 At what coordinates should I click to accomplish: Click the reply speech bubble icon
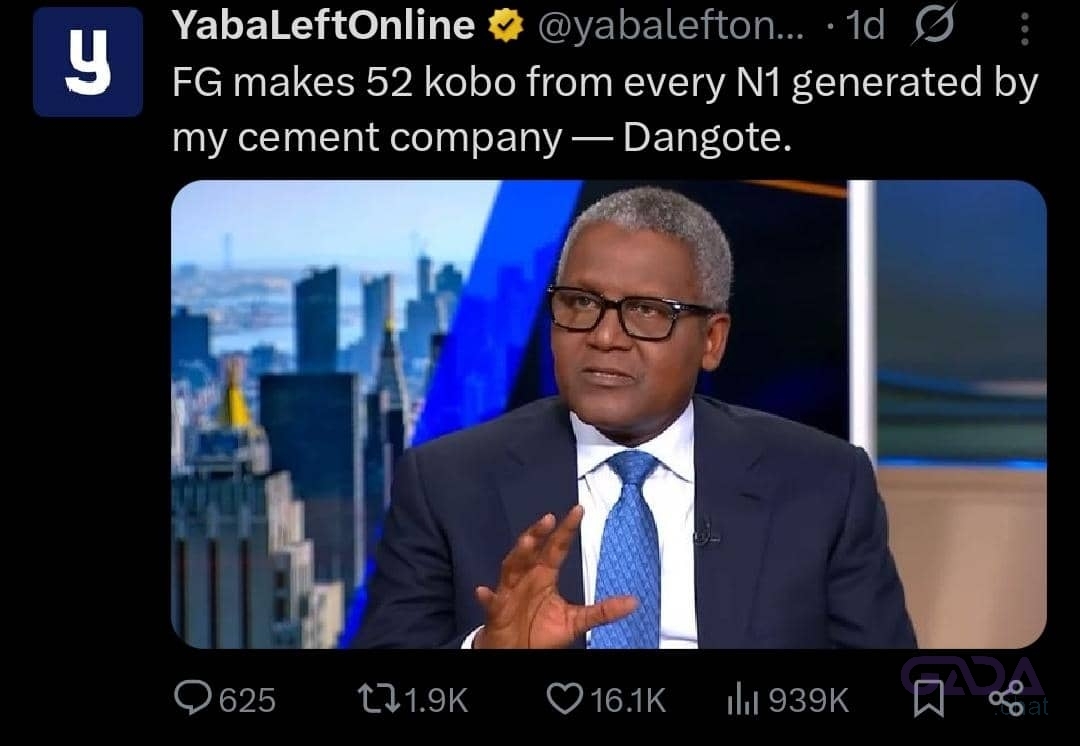coord(192,698)
